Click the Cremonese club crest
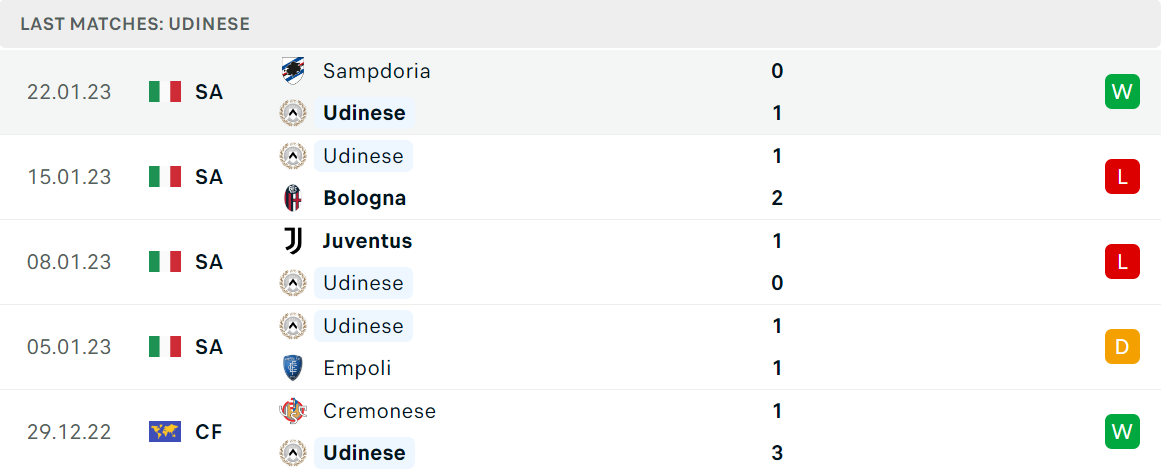Image resolution: width=1167 pixels, height=472 pixels. tap(292, 410)
